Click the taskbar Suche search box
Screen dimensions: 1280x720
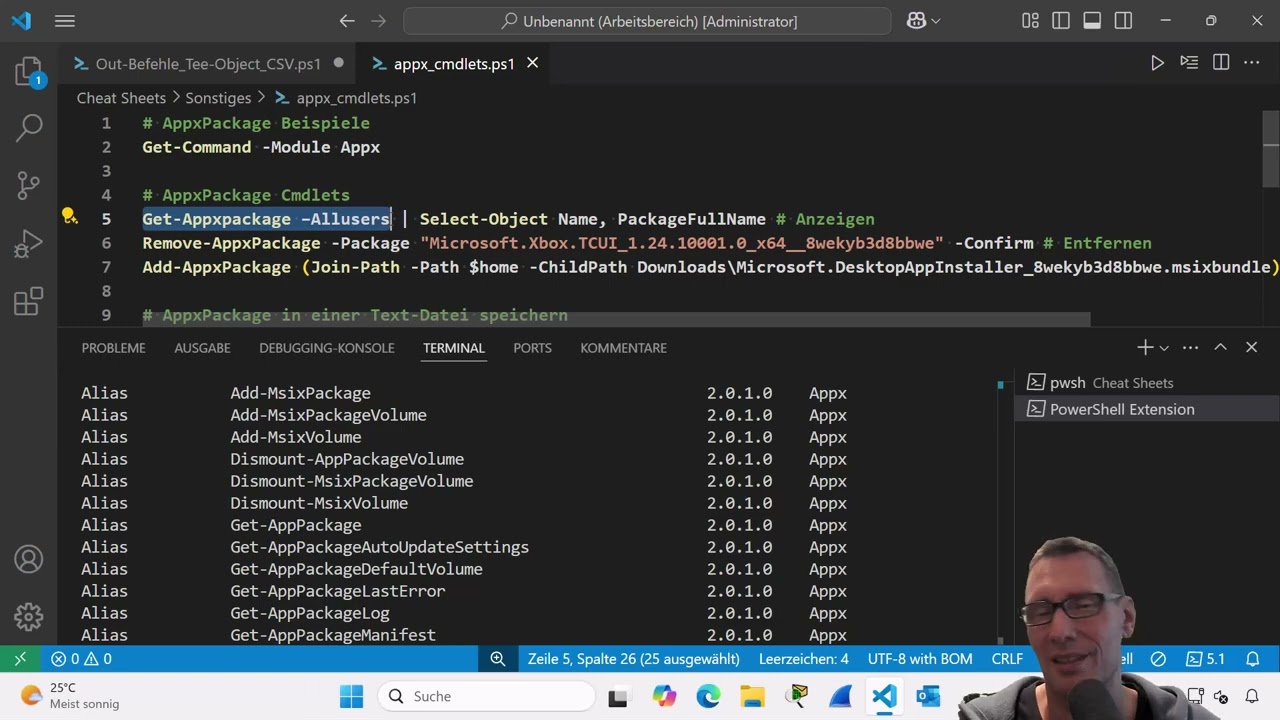click(486, 696)
